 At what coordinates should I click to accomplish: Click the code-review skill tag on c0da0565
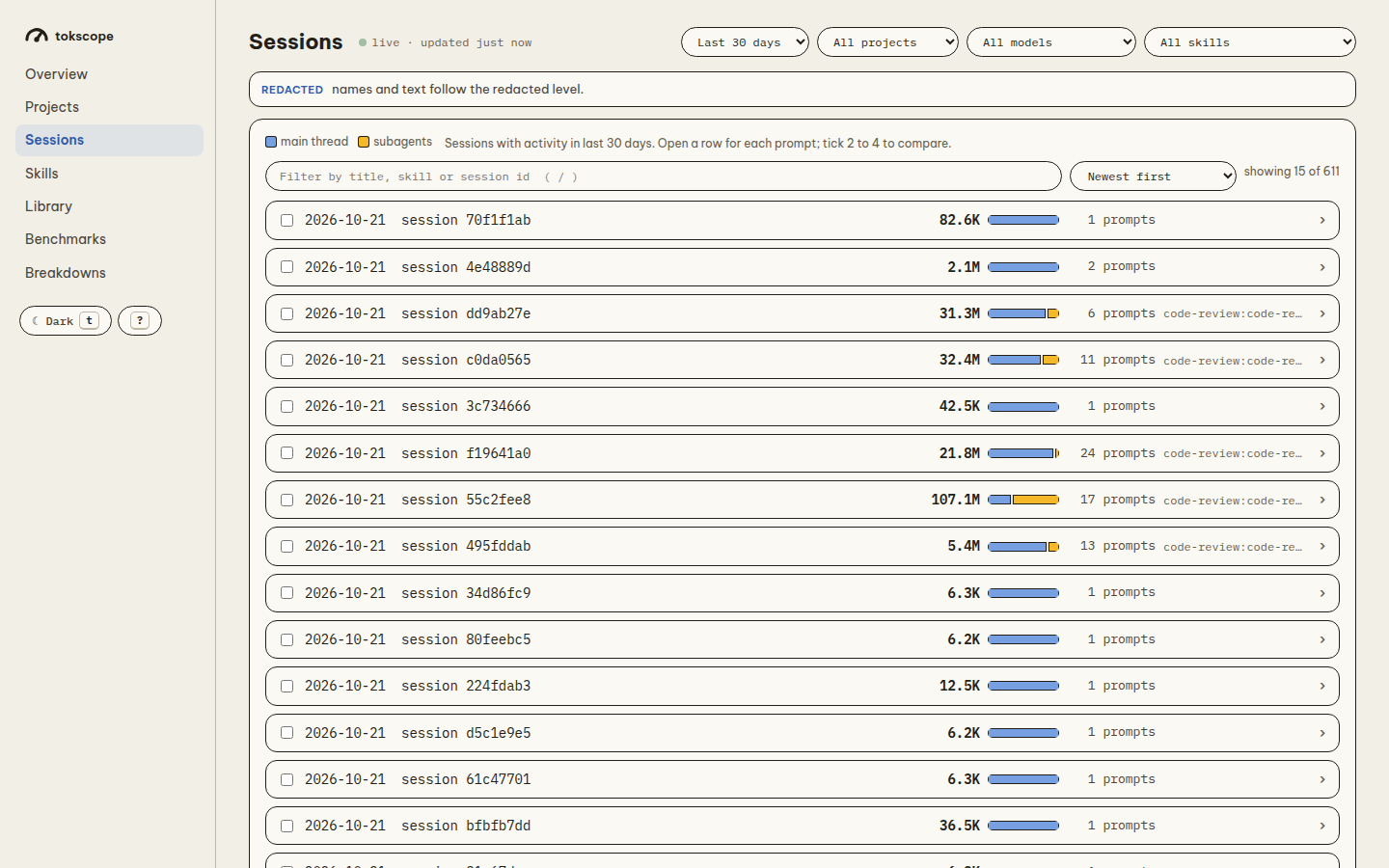1233,361
